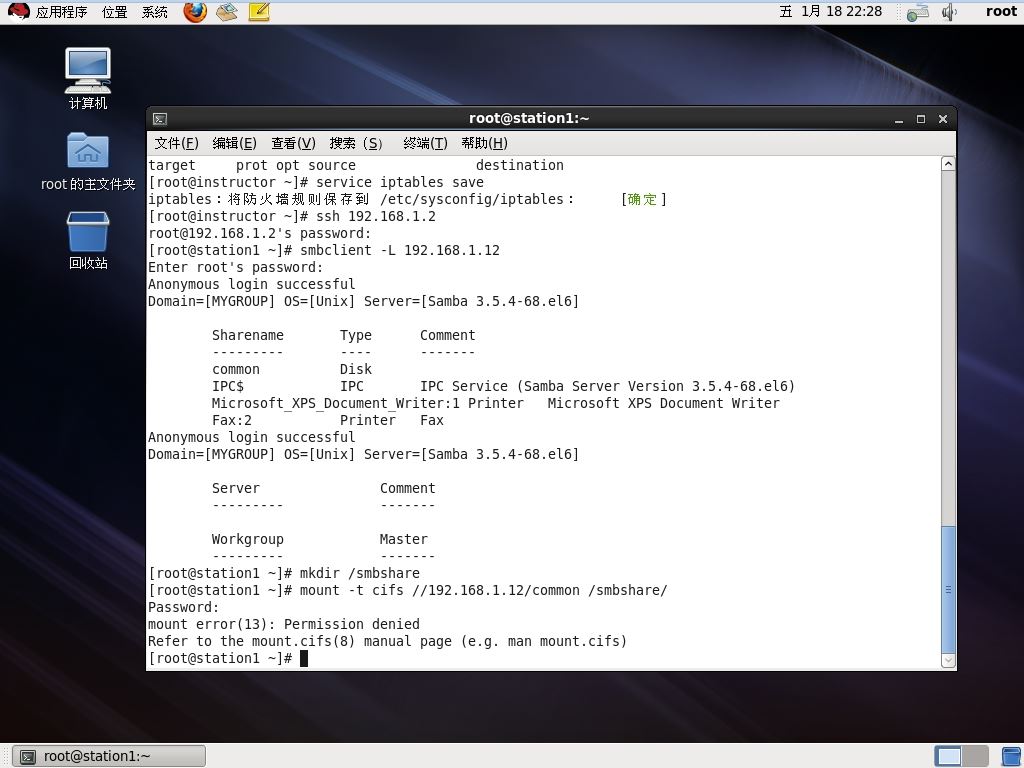Click the 'mount -t cifs' command line
Image resolution: width=1024 pixels, height=768 pixels.
tap(408, 590)
